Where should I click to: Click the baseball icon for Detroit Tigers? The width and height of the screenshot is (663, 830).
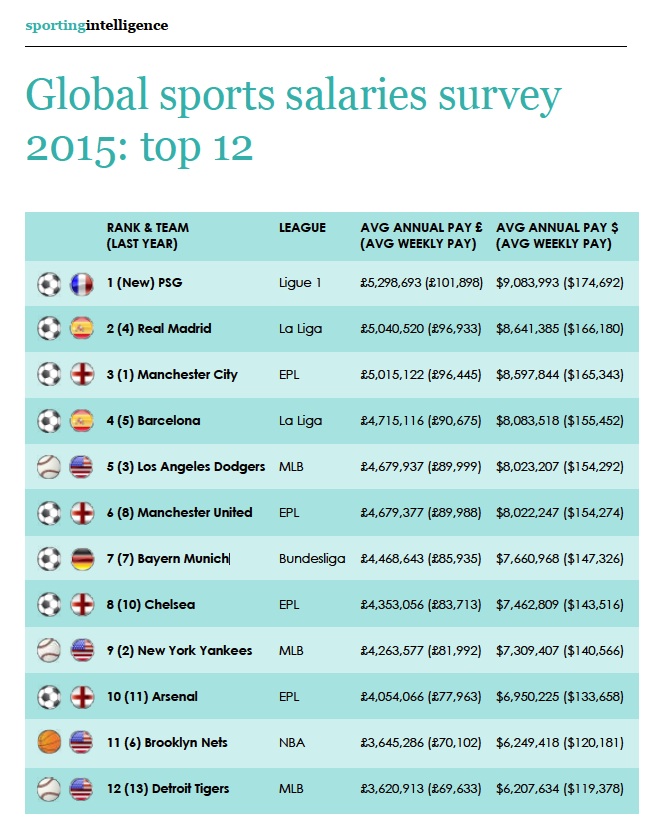[x=49, y=789]
